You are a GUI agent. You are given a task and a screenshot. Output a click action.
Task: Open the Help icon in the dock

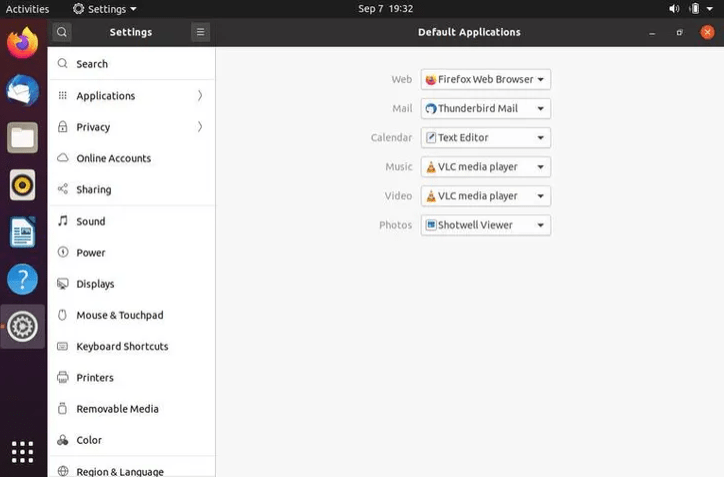click(22, 279)
